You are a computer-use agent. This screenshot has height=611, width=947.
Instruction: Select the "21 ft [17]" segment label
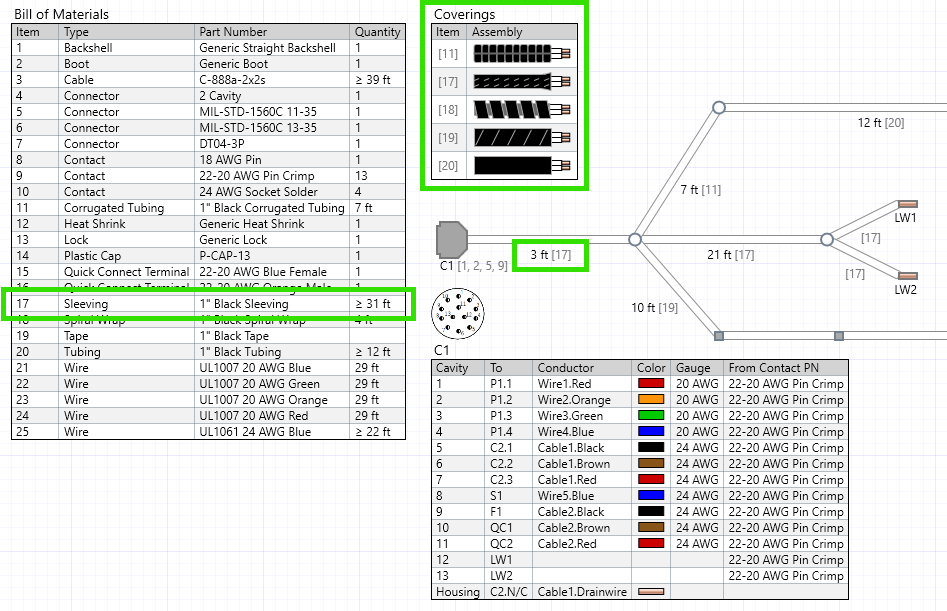731,255
